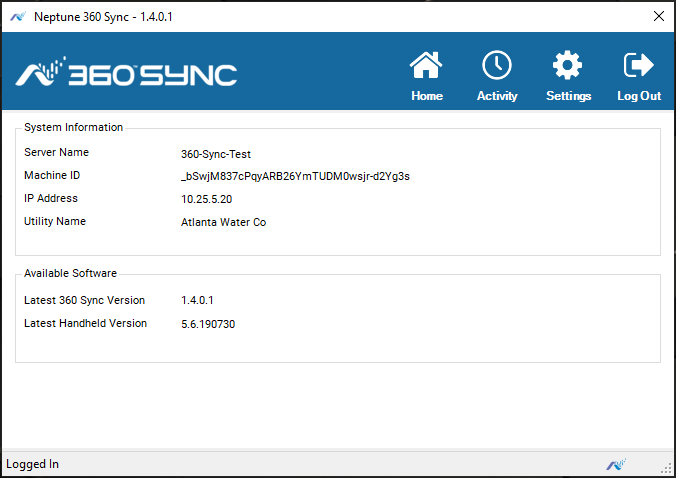This screenshot has width=676, height=478.
Task: Click the Log Out arrow icon
Action: point(638,67)
